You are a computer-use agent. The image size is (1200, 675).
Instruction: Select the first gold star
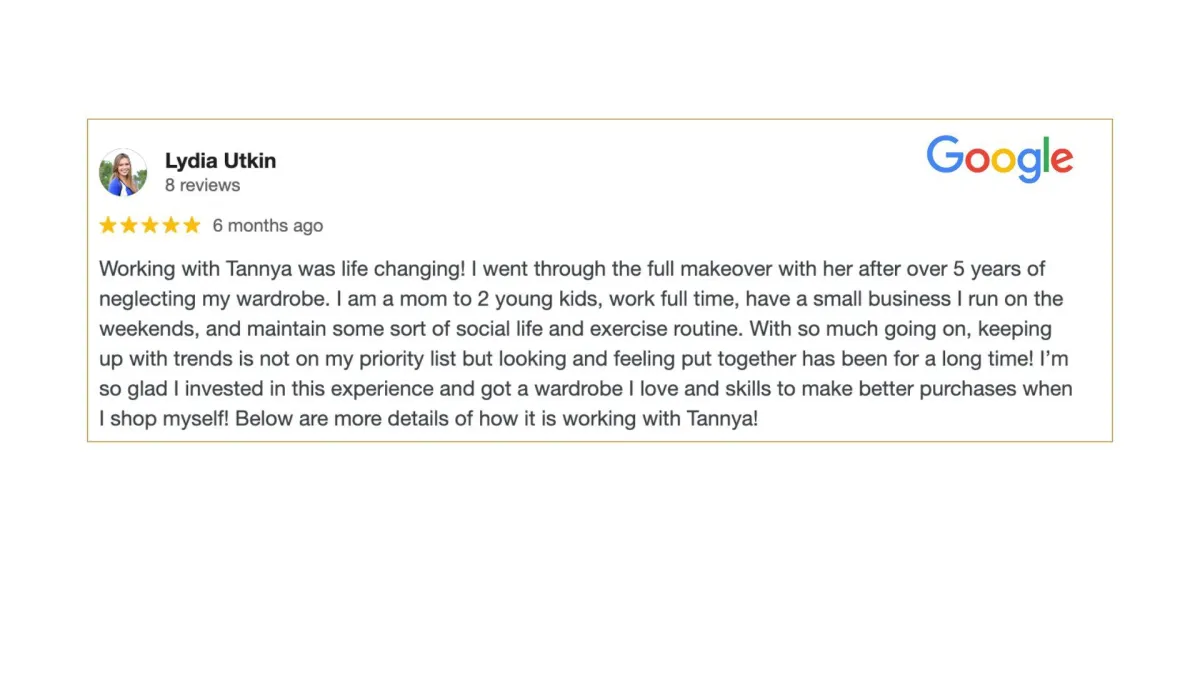click(x=108, y=225)
